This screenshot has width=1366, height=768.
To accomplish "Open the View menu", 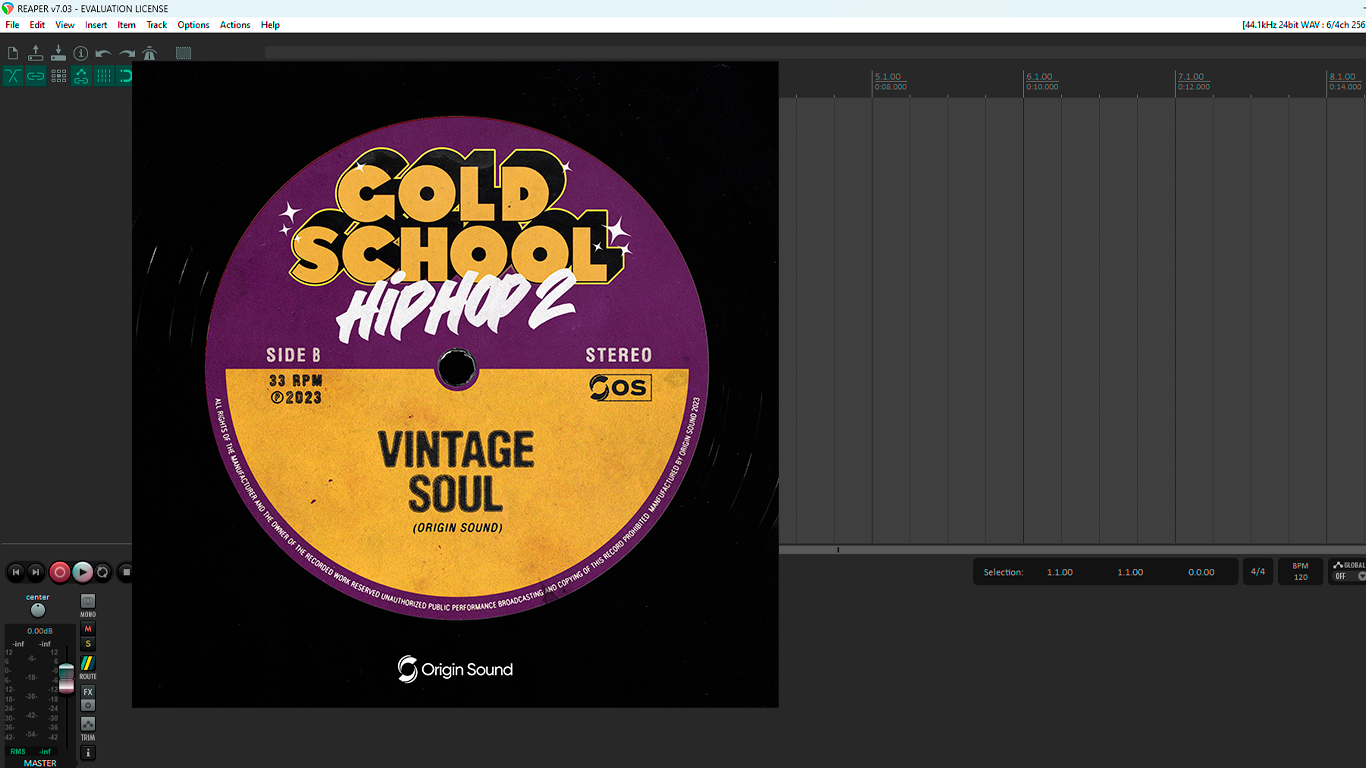I will tap(65, 25).
